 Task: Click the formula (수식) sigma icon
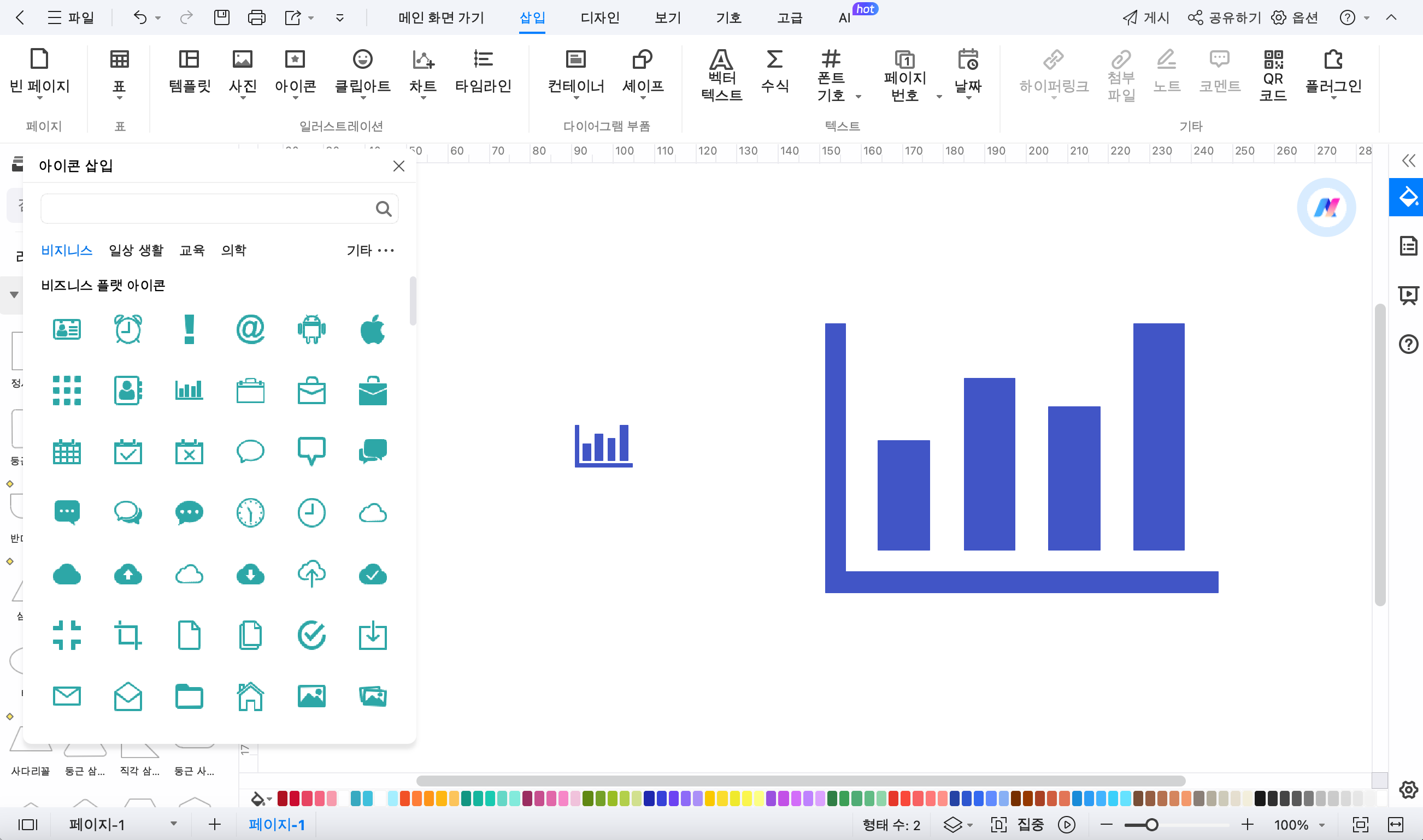pyautogui.click(x=775, y=71)
